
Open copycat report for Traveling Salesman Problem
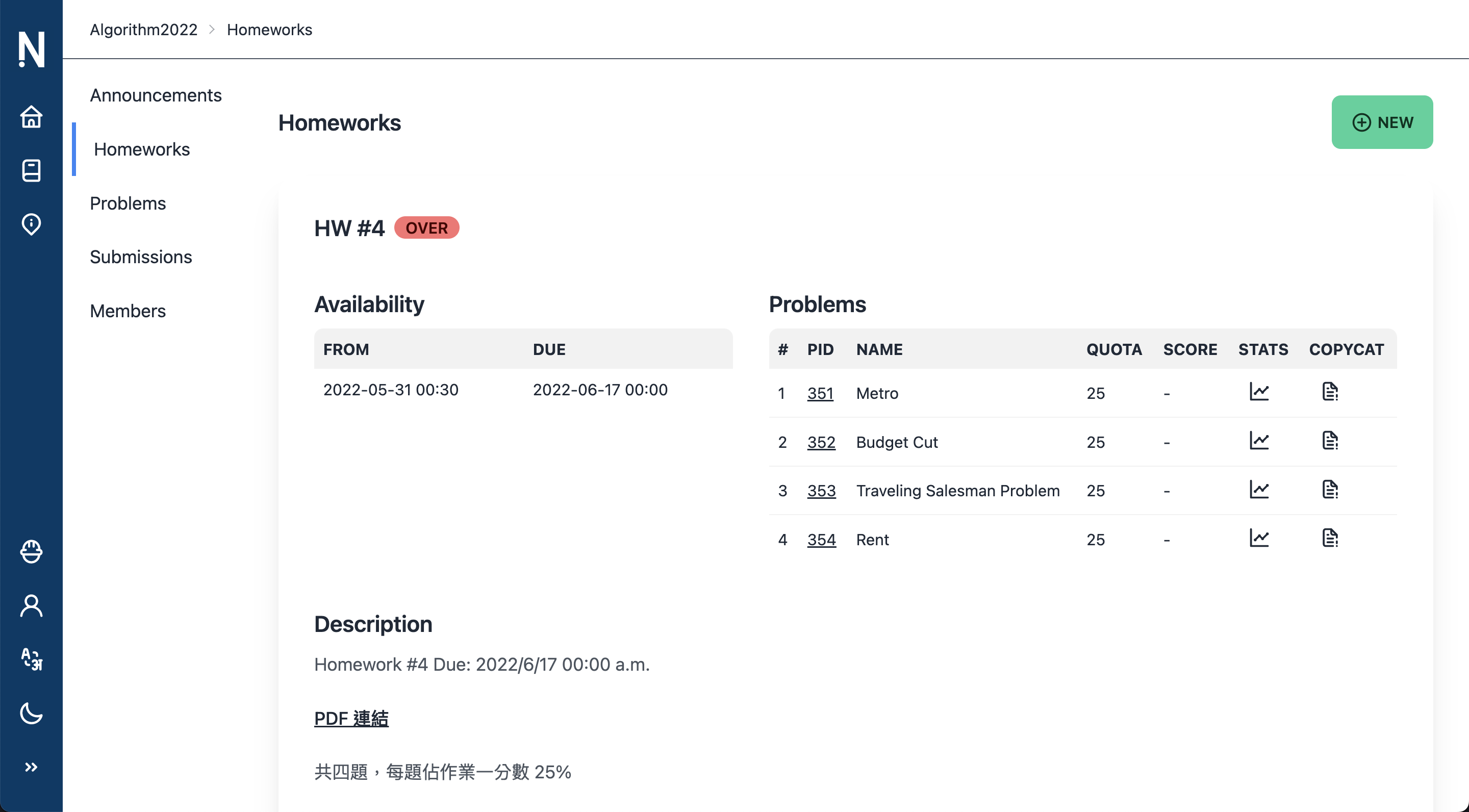point(1330,489)
